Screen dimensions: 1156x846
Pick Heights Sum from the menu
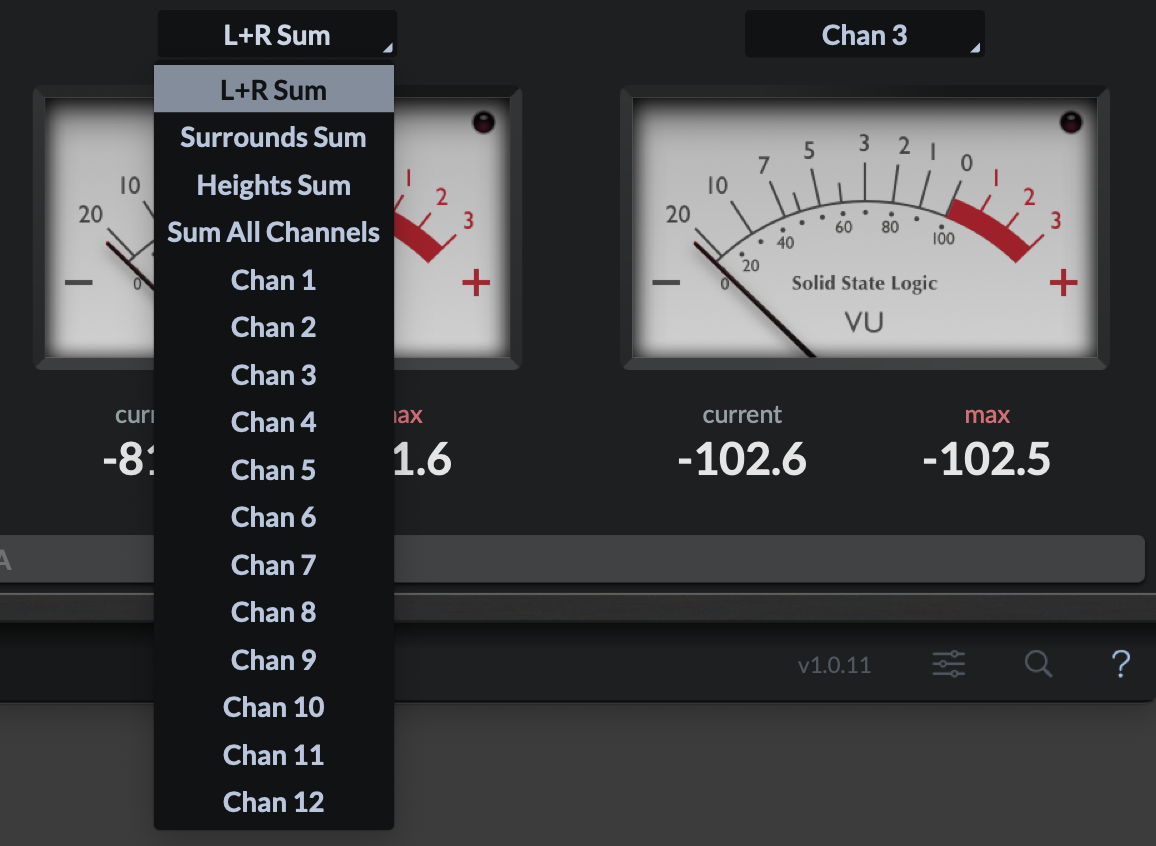tap(273, 185)
